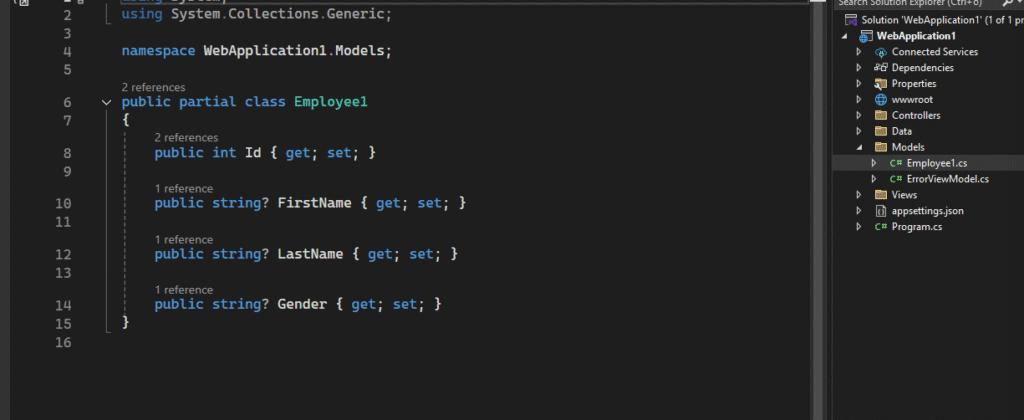Click the C# icon beside Program.cs
1024x420 pixels.
[881, 227]
